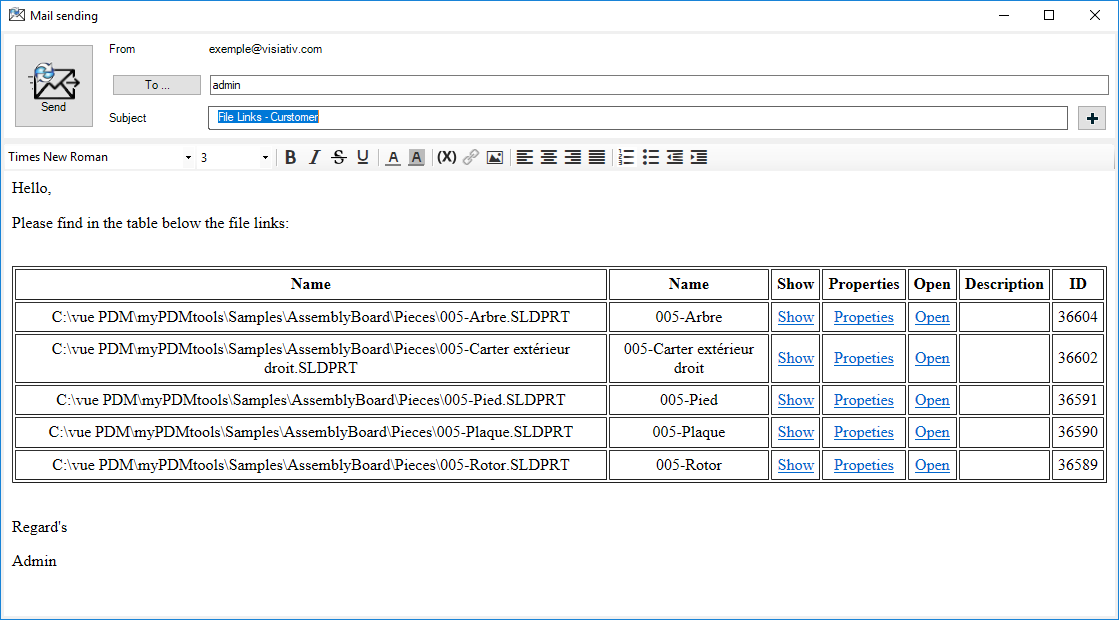Viewport: 1119px width, 620px height.
Task: Open the font color picker
Action: tap(393, 157)
